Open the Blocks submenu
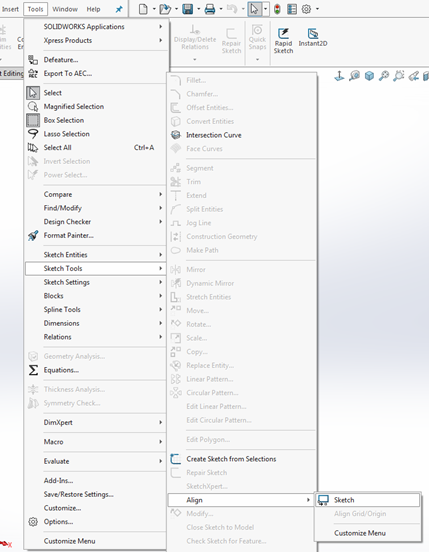The image size is (429, 552). pos(95,296)
